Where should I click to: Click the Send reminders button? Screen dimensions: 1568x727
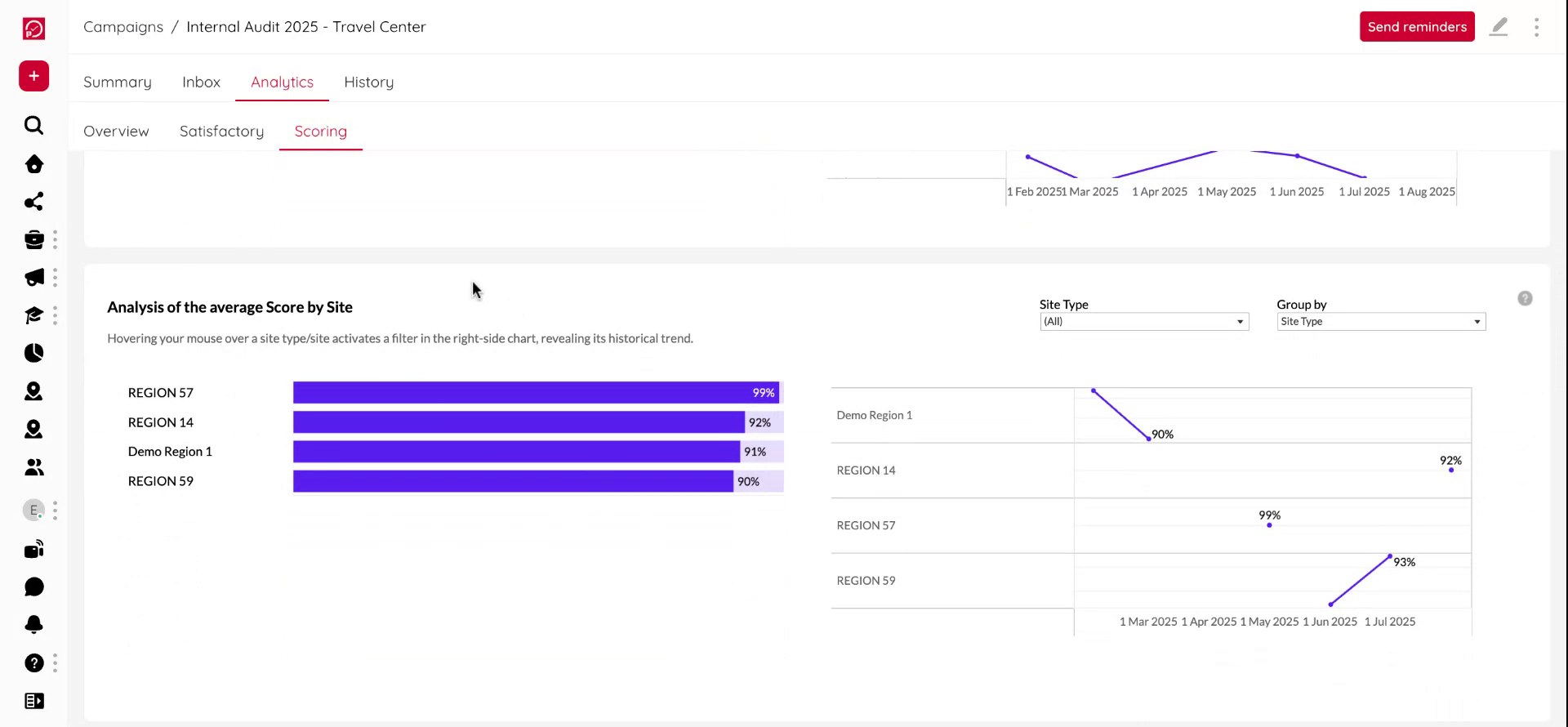(x=1416, y=27)
